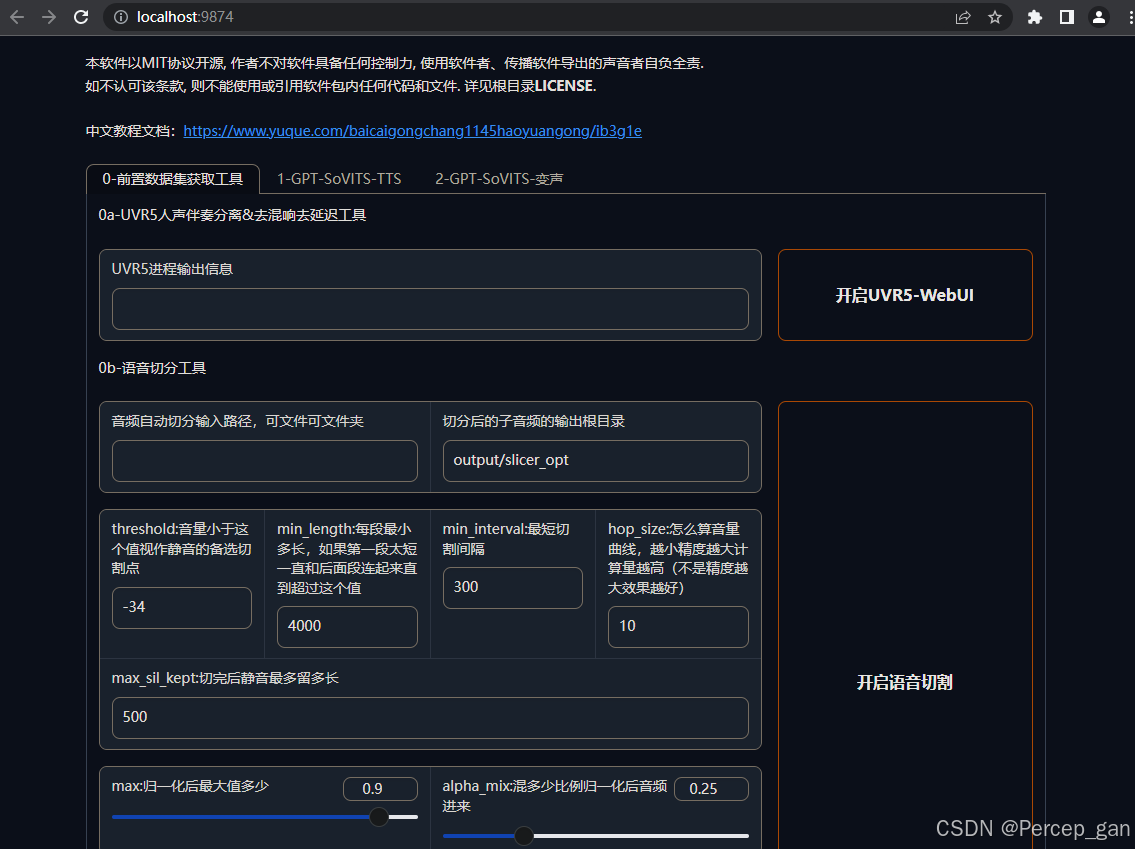Click the alpha_mix slider handle
Image resolution: width=1135 pixels, height=849 pixels.
[524, 836]
